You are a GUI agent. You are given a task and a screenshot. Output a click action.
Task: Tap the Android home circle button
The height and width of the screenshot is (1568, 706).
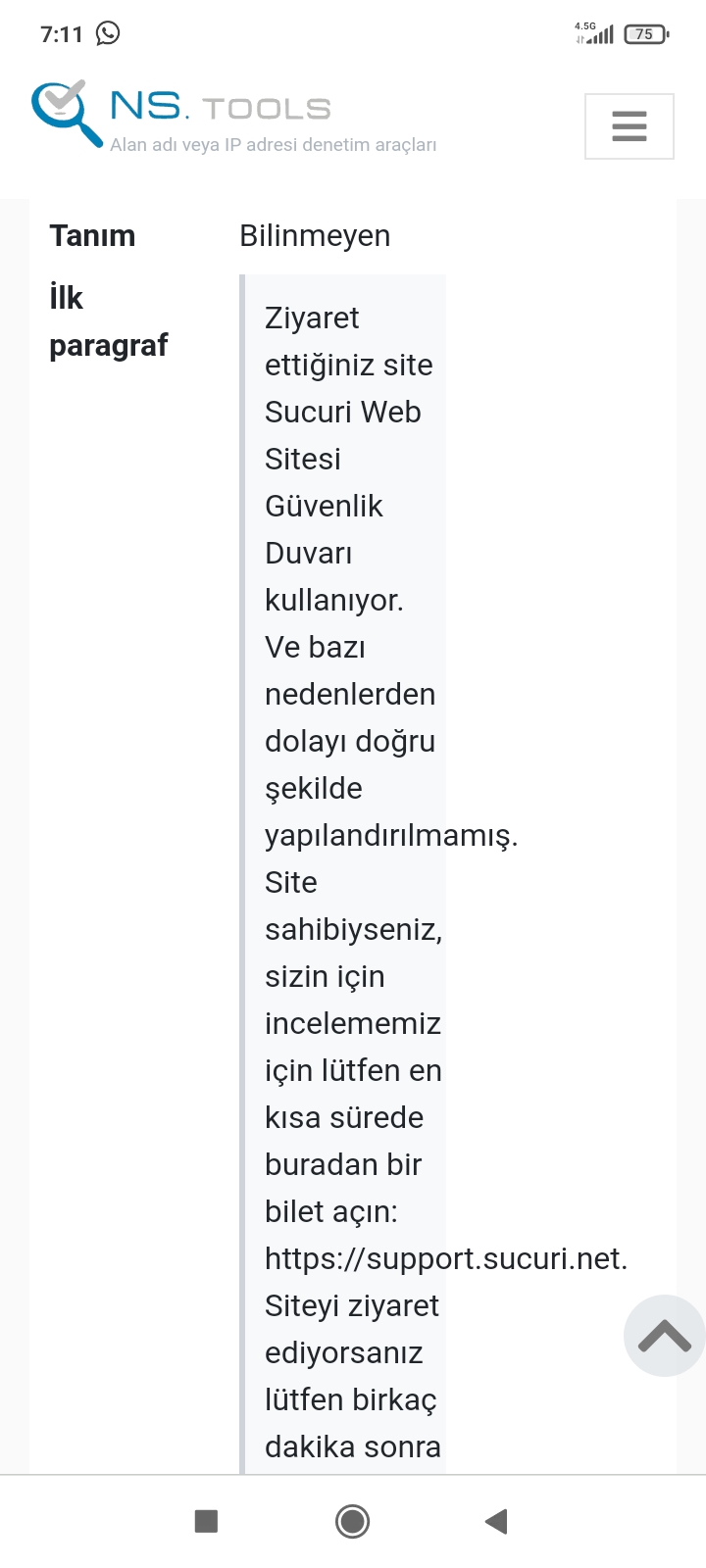(x=352, y=1521)
